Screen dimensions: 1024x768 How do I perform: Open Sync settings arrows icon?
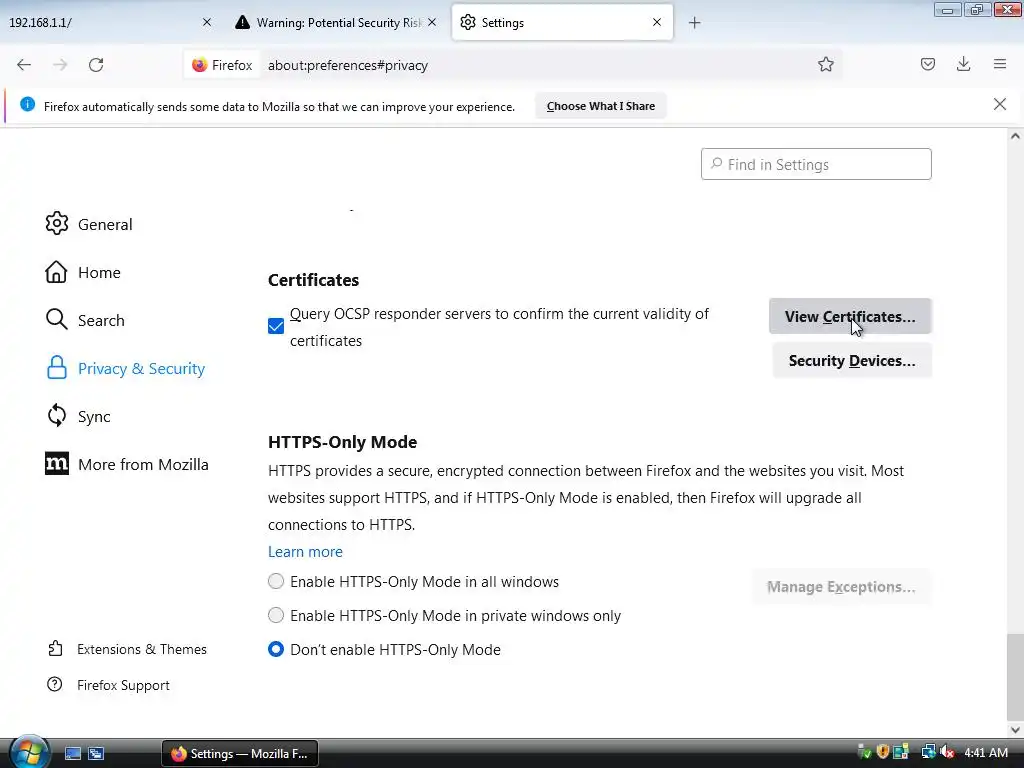pos(56,415)
